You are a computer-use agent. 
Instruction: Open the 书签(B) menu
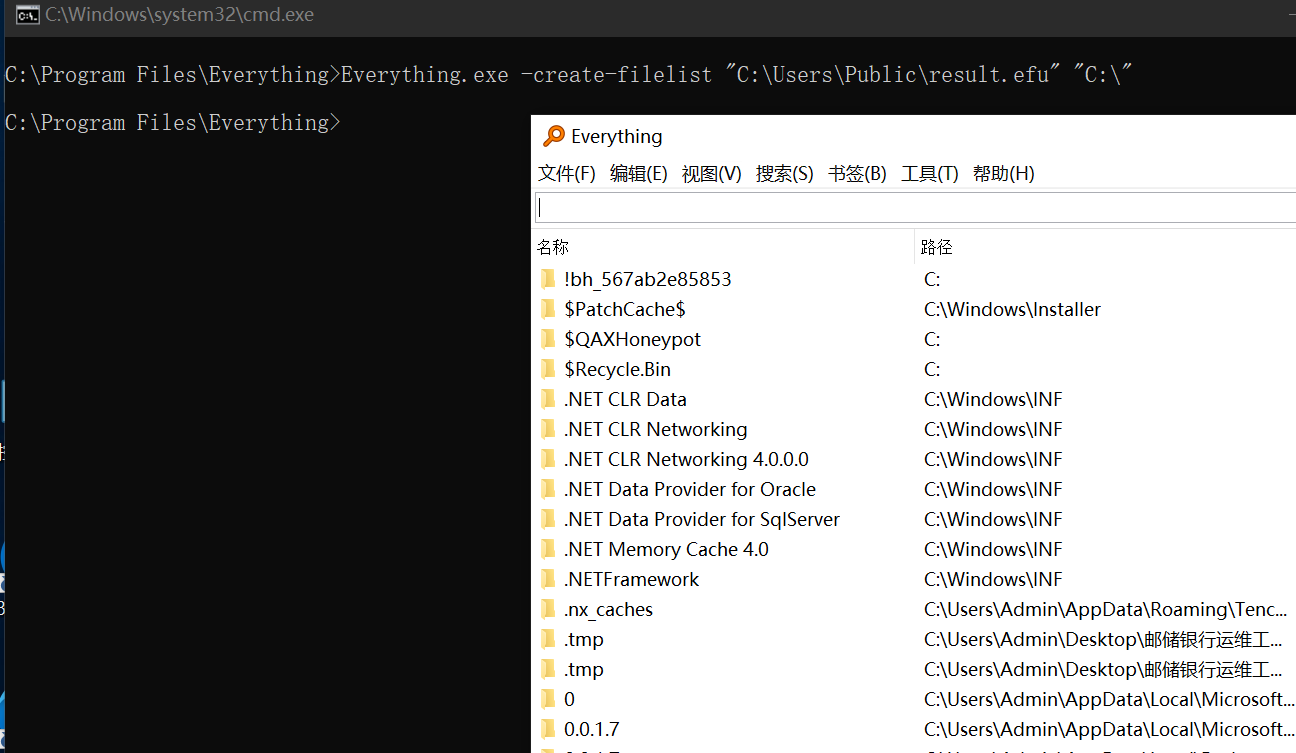click(x=857, y=174)
